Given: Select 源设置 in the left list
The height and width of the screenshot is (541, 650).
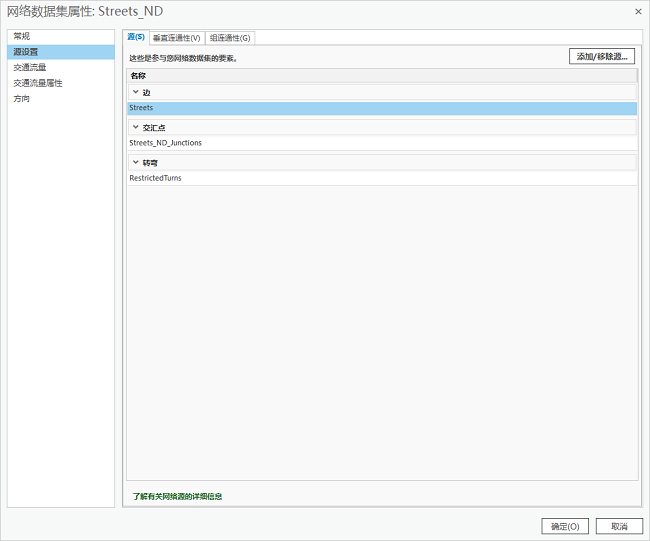Looking at the screenshot, I should tap(26, 52).
